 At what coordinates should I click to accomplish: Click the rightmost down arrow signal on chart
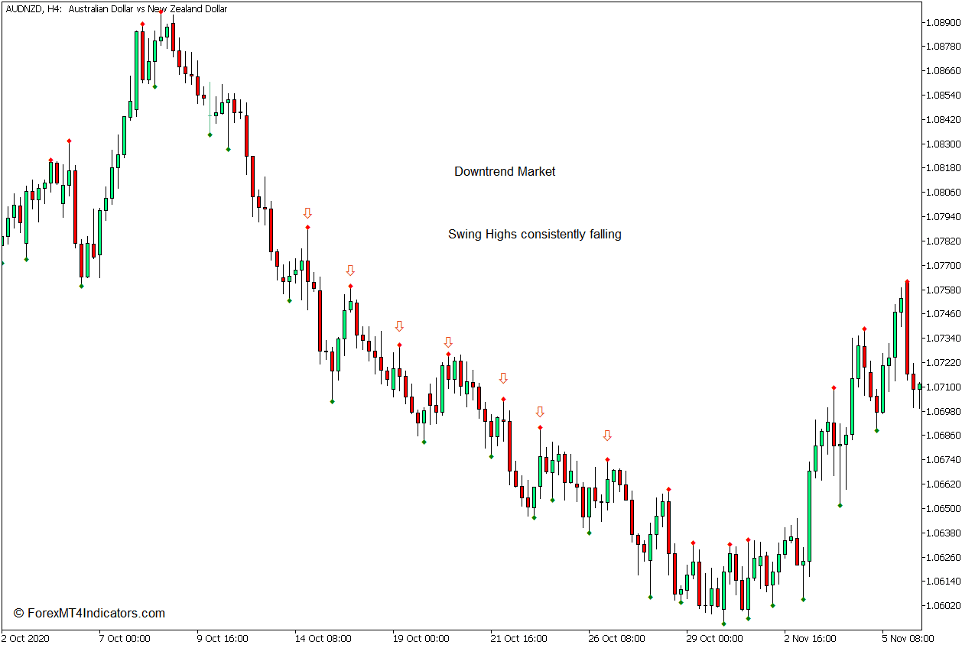pyautogui.click(x=607, y=434)
